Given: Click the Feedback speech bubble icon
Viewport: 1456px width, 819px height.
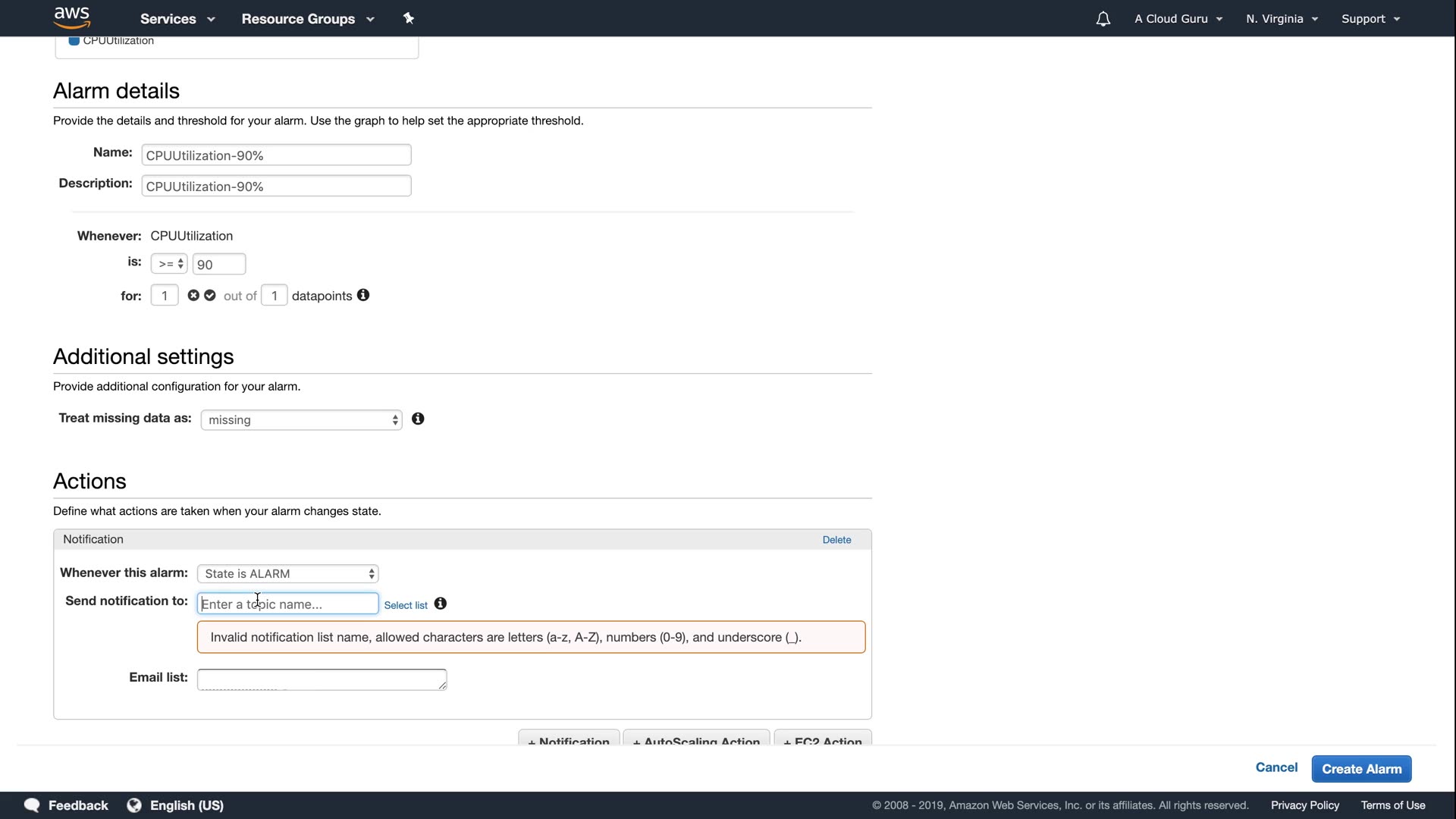Looking at the screenshot, I should click(32, 805).
